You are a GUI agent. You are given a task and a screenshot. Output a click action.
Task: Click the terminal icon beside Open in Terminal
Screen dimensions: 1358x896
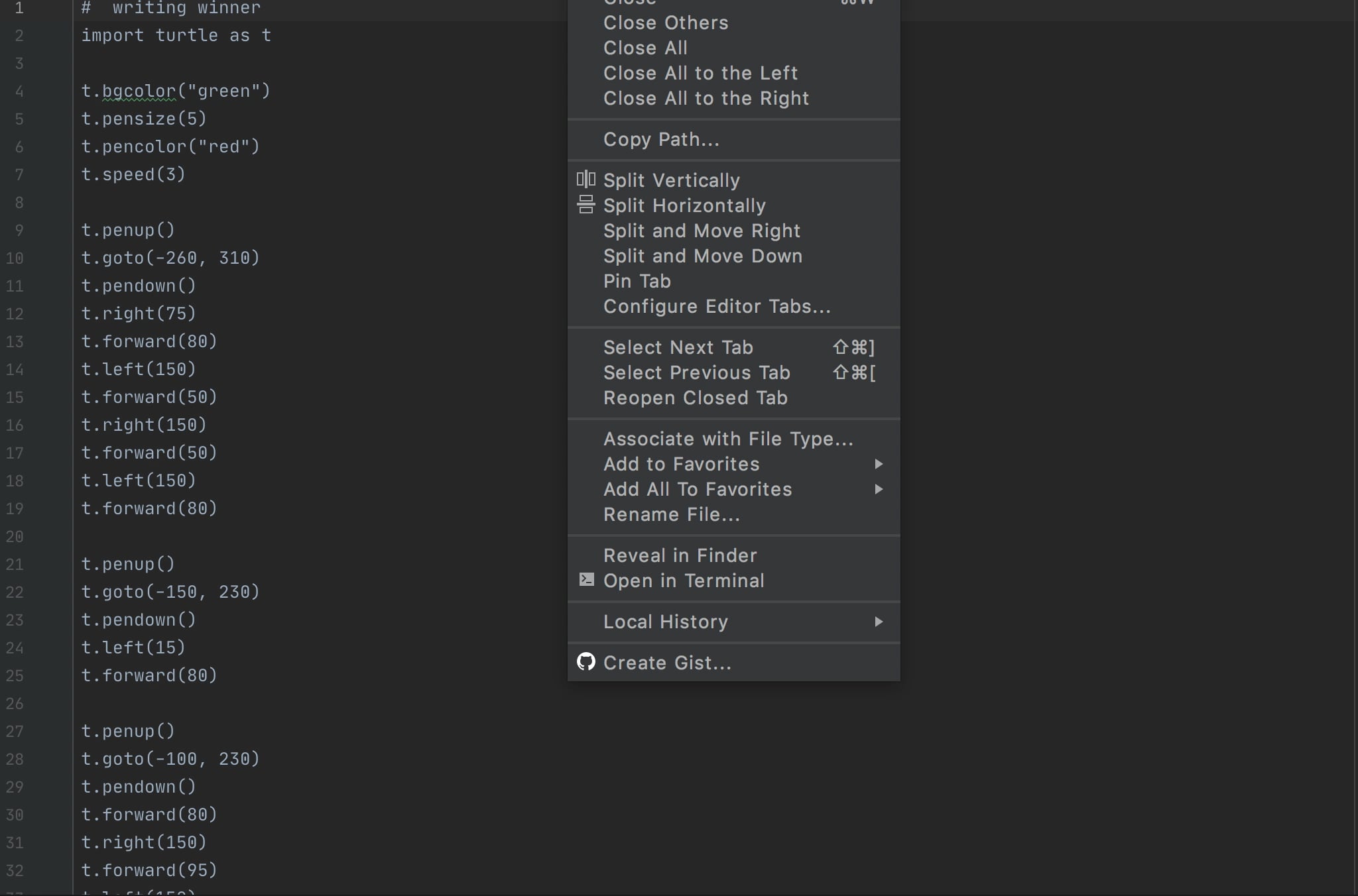pos(587,580)
